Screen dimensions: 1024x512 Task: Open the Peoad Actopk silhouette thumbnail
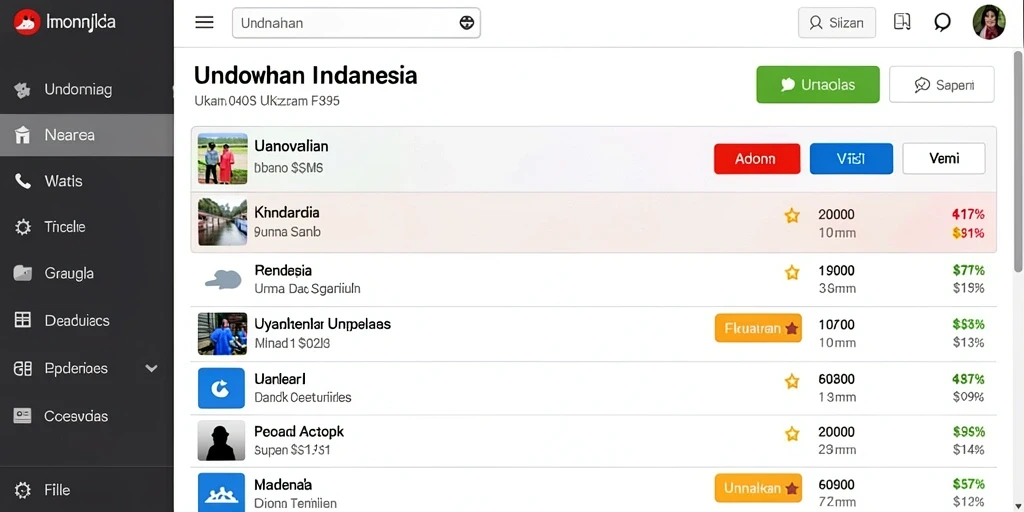(x=221, y=441)
